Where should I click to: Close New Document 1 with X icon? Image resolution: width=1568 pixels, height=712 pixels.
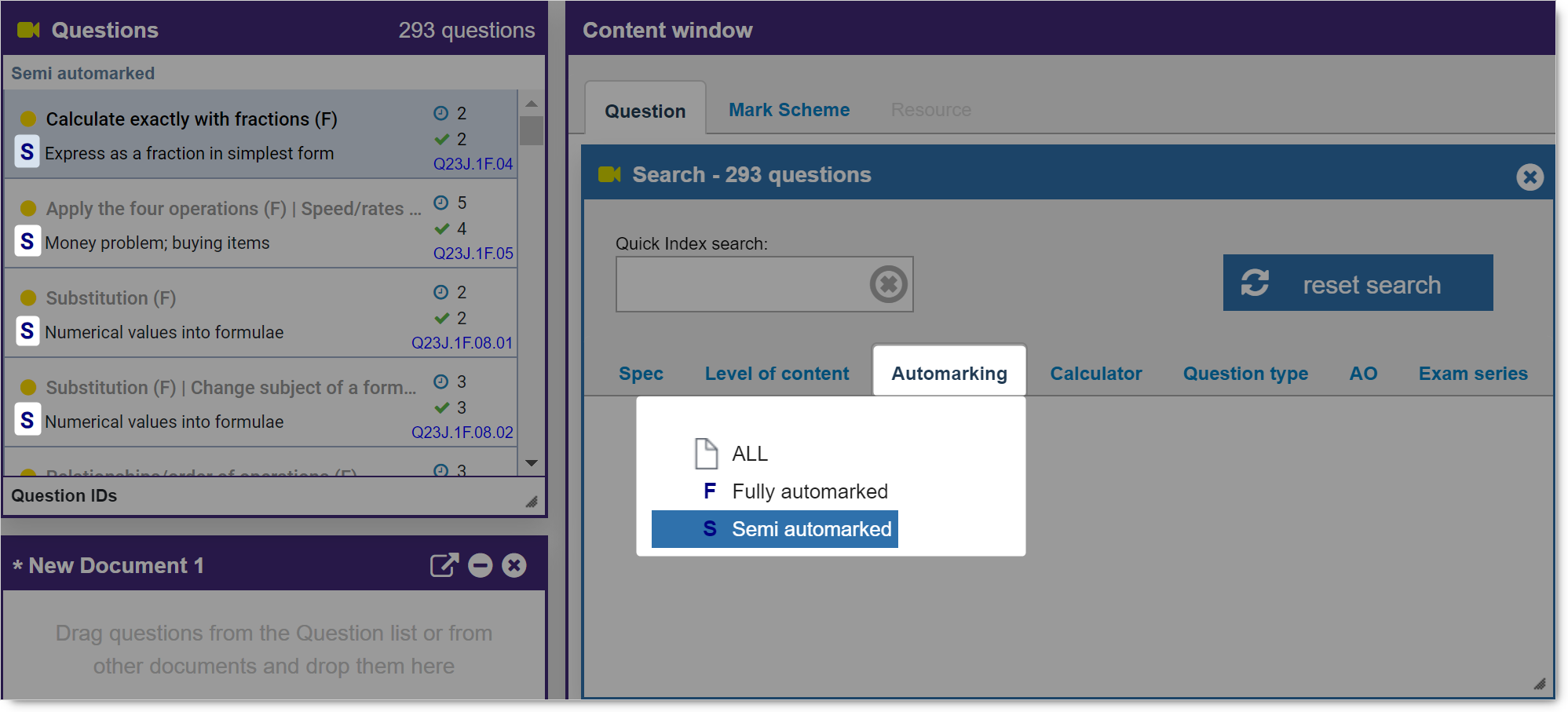click(x=514, y=565)
